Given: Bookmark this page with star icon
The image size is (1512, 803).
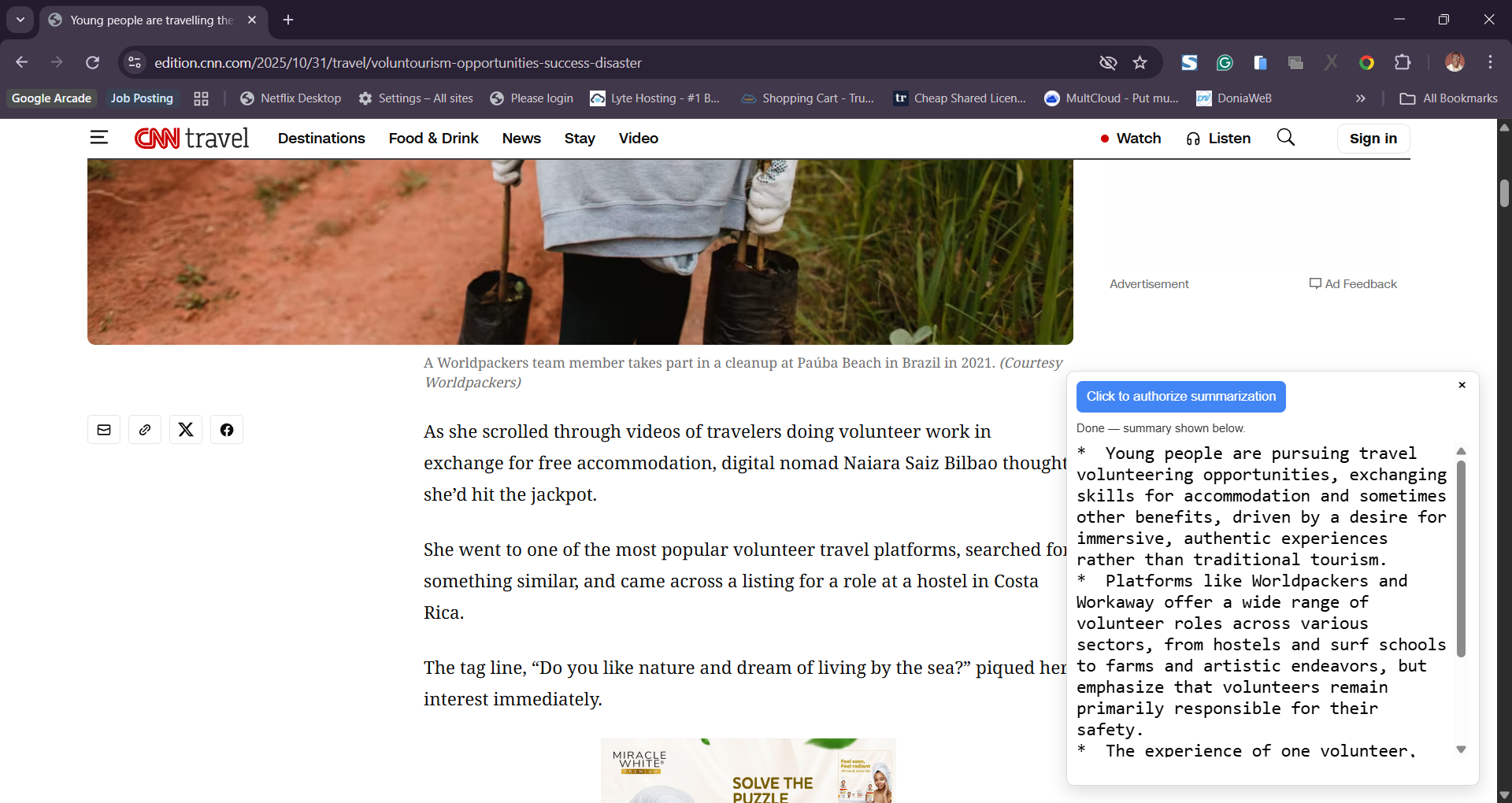Looking at the screenshot, I should pos(1140,62).
